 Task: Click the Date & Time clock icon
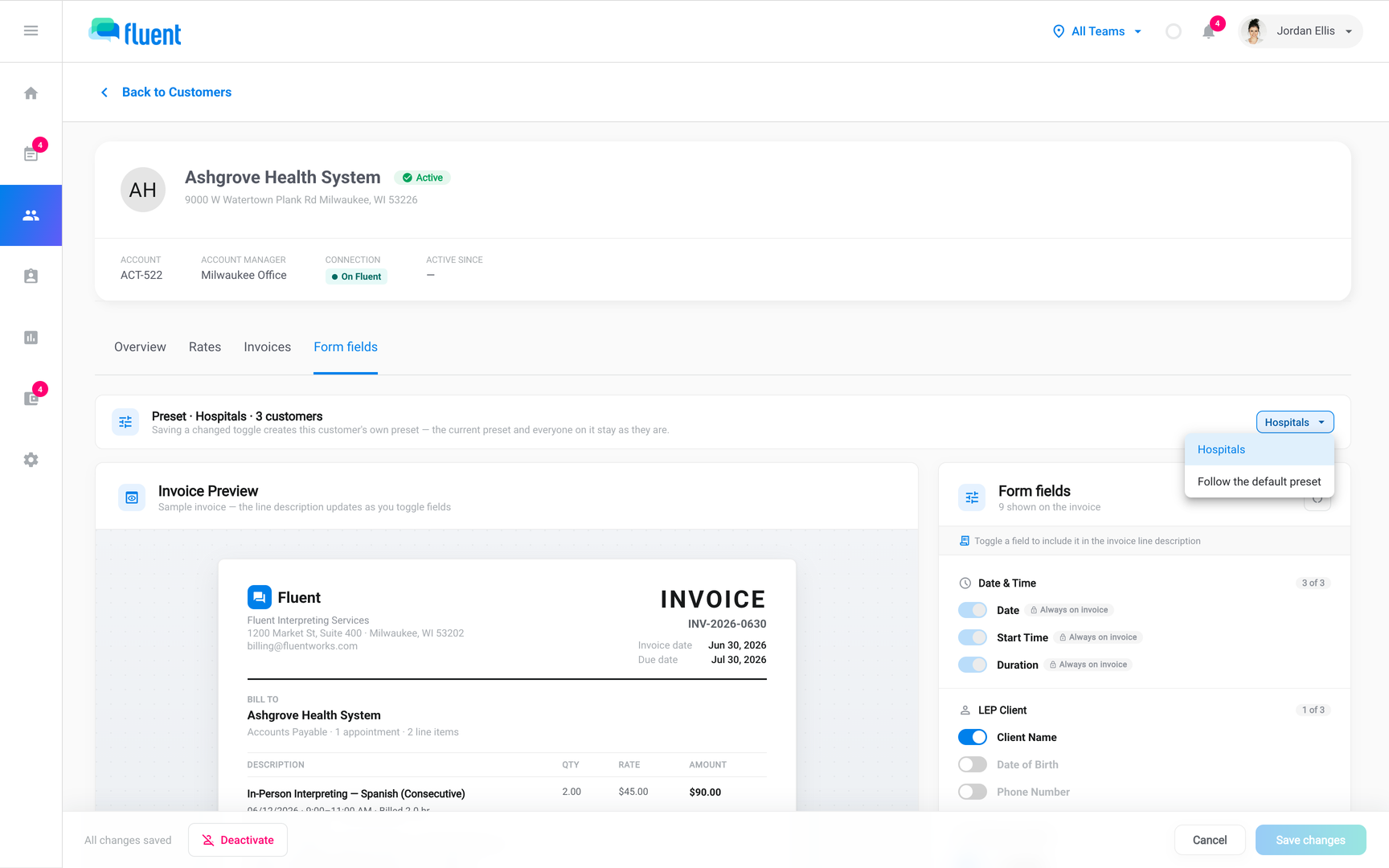click(x=965, y=583)
